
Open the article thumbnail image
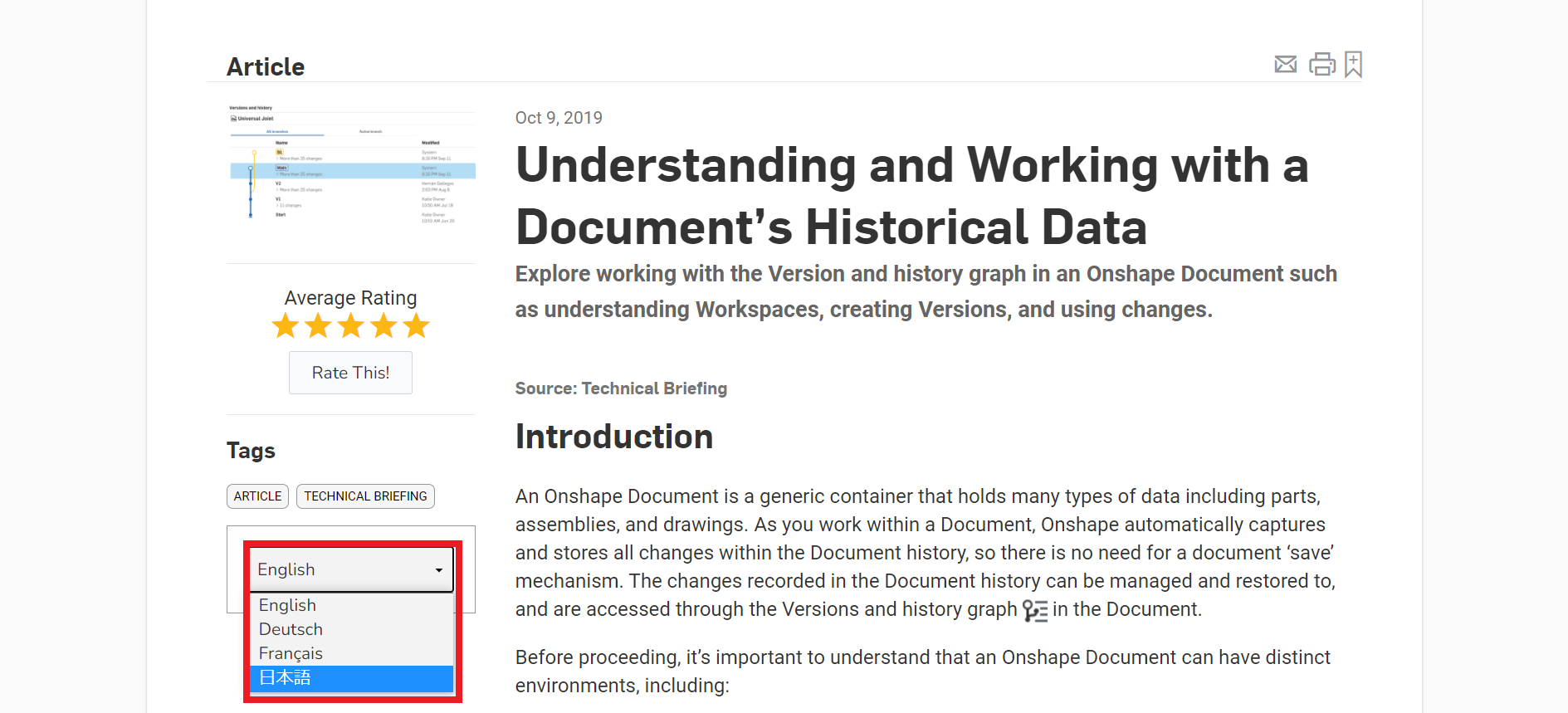351,166
